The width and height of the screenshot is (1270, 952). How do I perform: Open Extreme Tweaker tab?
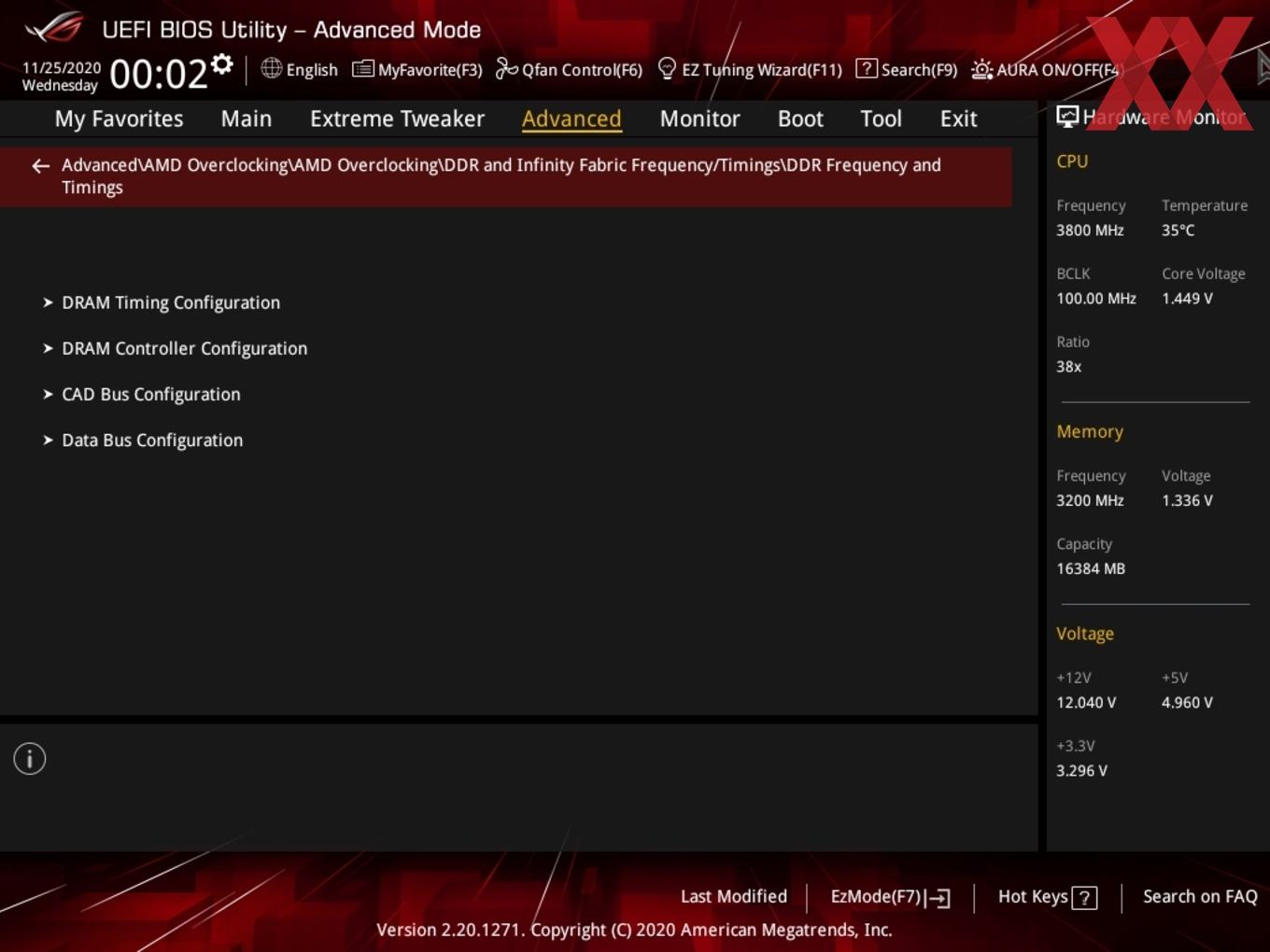397,119
